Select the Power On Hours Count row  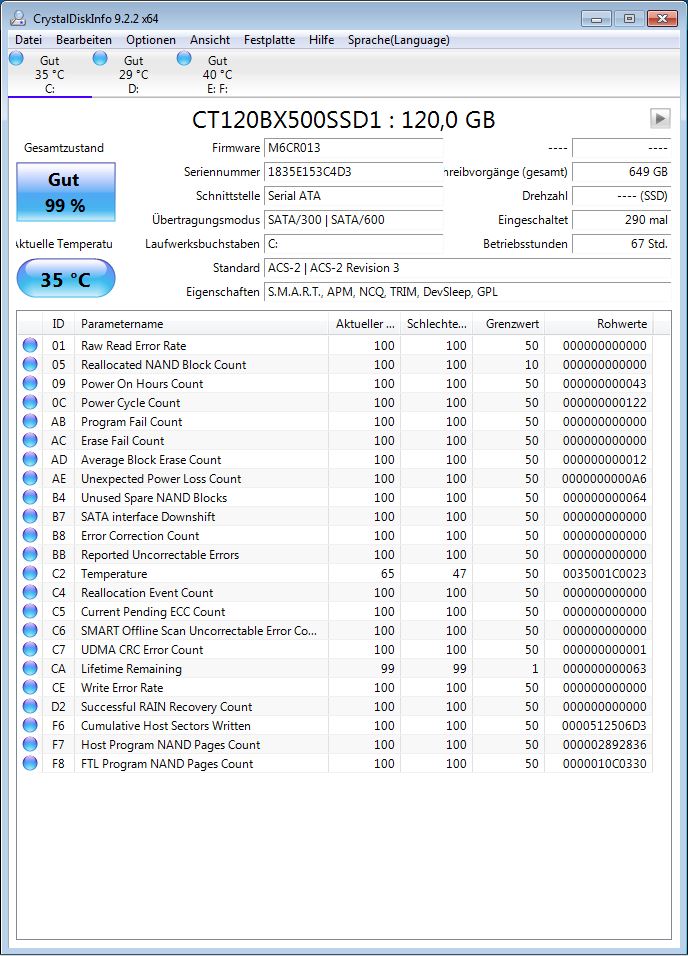334,383
